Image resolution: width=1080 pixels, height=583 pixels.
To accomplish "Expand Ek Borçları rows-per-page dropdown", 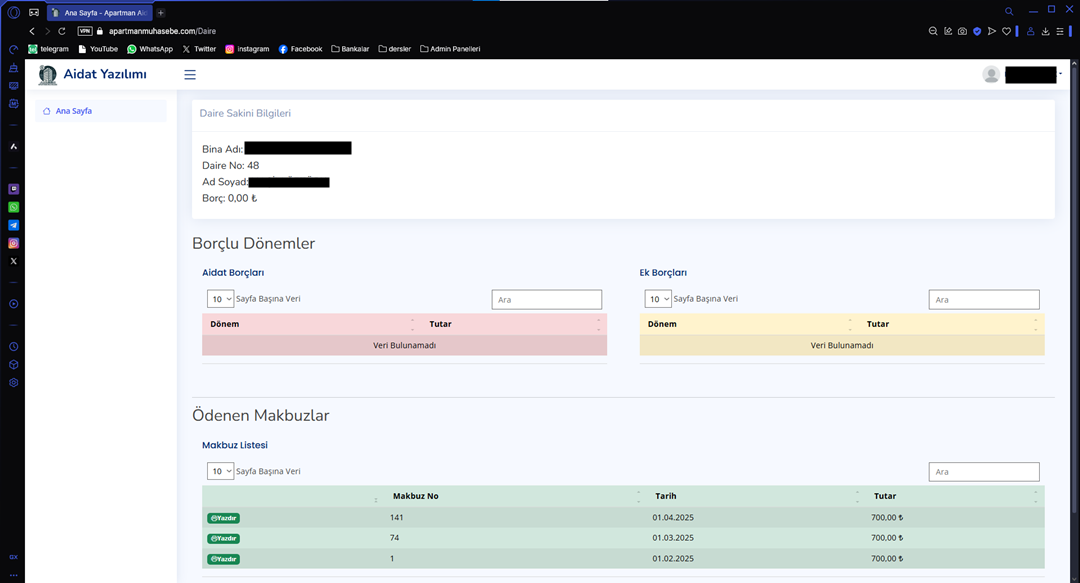I will 658,299.
